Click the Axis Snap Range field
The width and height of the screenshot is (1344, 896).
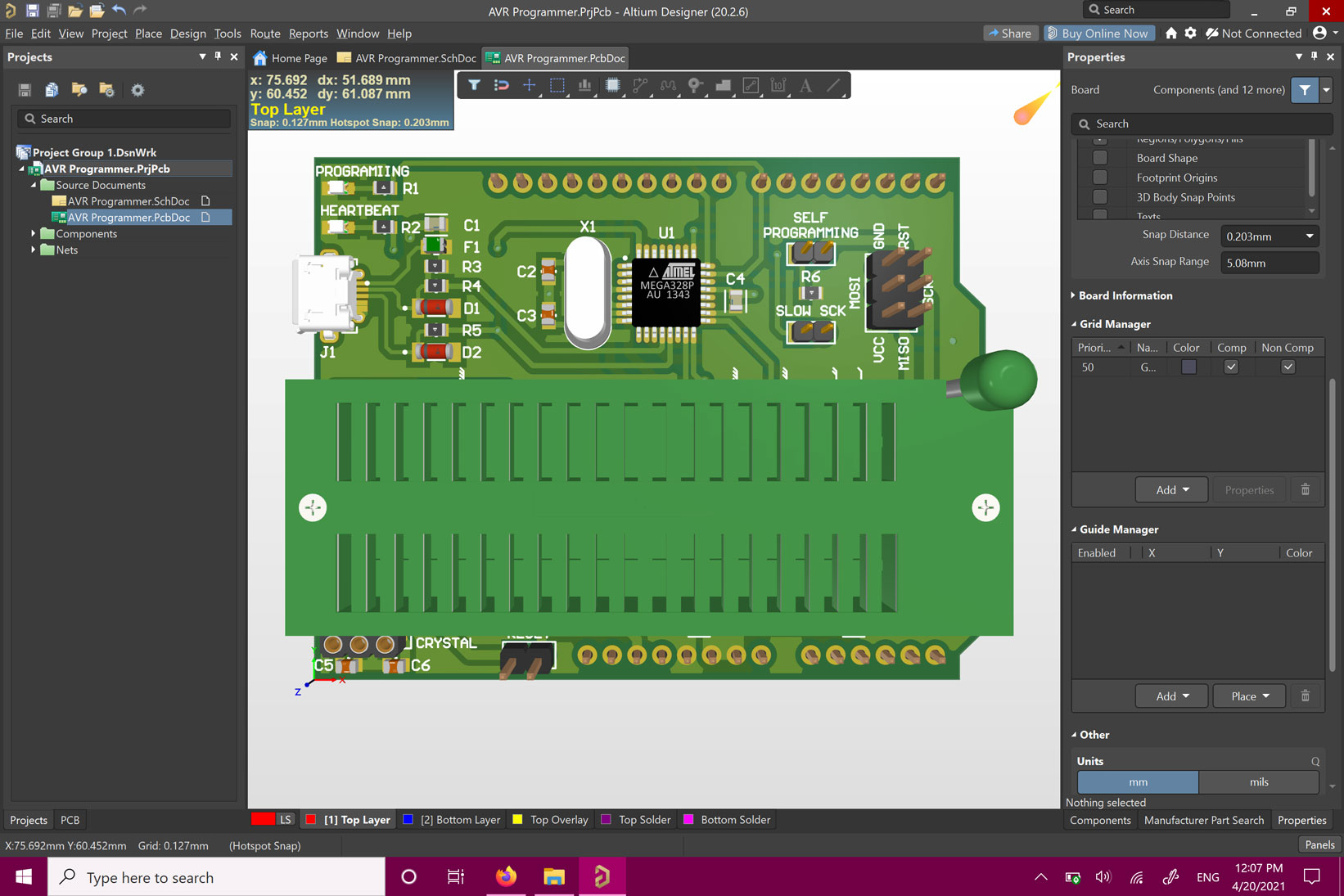pos(1270,263)
